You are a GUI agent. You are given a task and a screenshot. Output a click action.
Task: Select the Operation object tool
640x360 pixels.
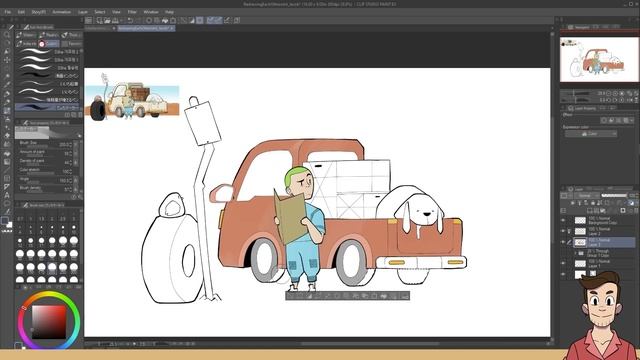(7, 51)
